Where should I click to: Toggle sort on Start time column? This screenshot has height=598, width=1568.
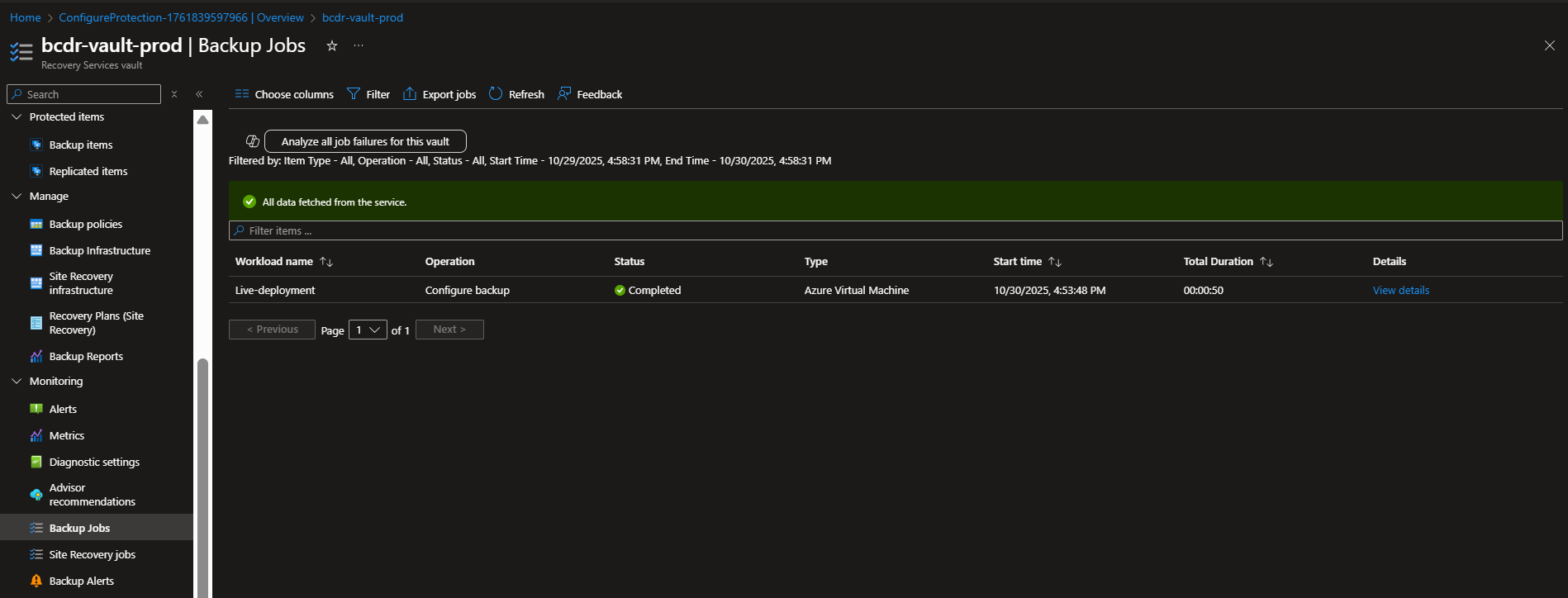[1055, 262]
